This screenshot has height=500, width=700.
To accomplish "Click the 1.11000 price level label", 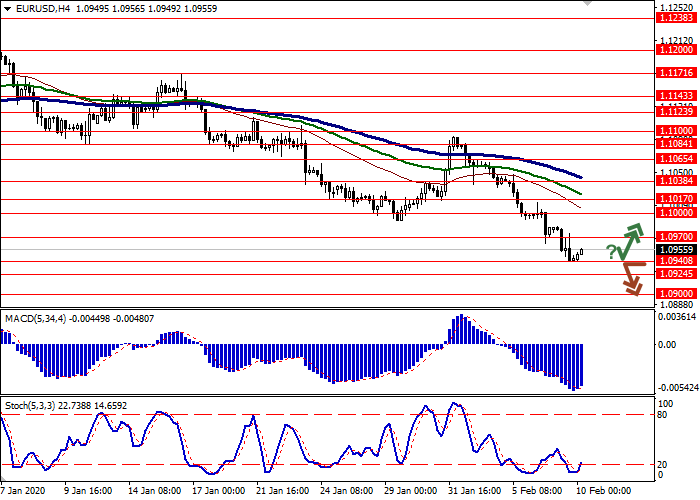I will [x=676, y=130].
